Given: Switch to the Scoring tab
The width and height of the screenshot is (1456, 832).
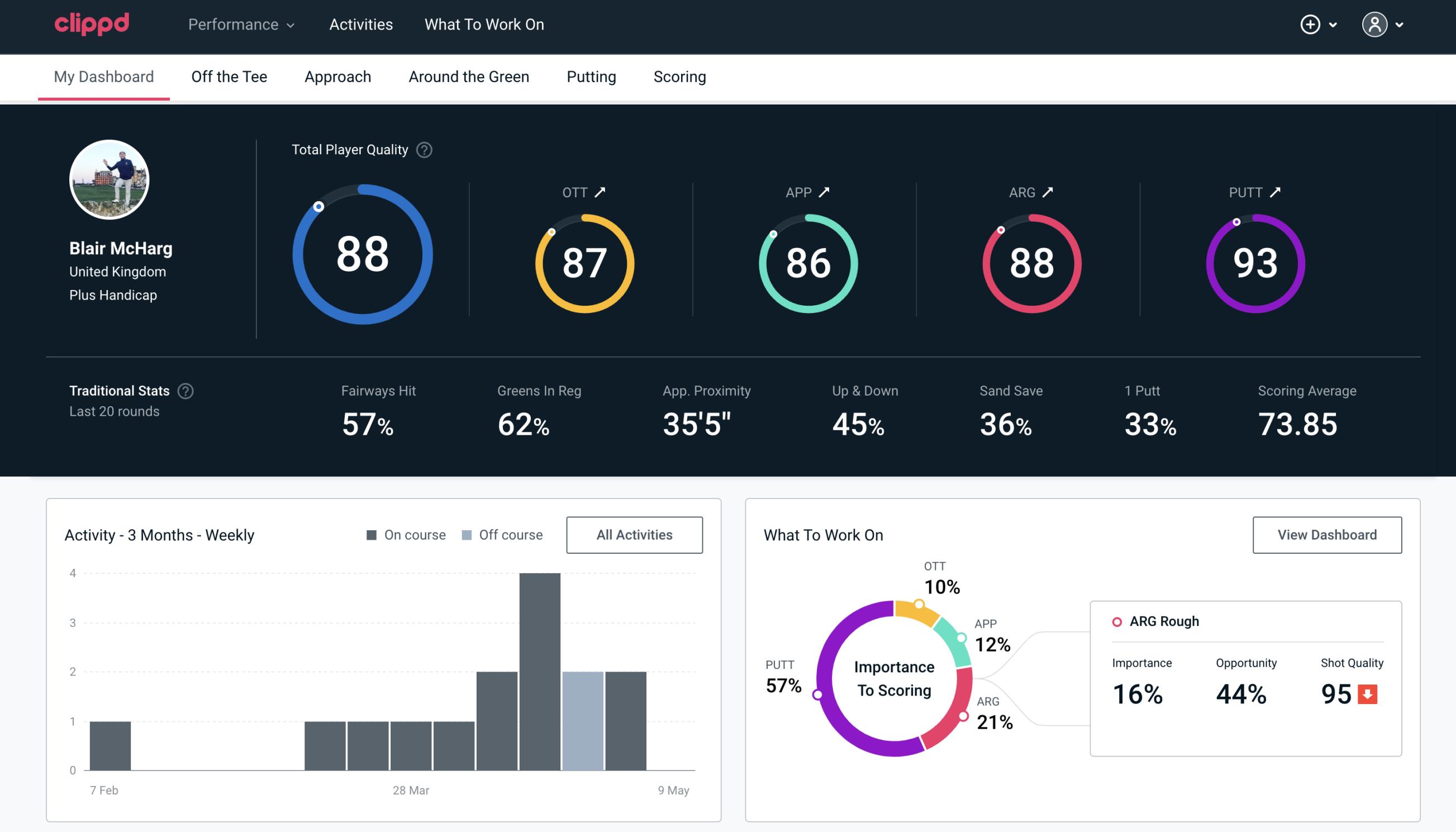Looking at the screenshot, I should tap(679, 76).
